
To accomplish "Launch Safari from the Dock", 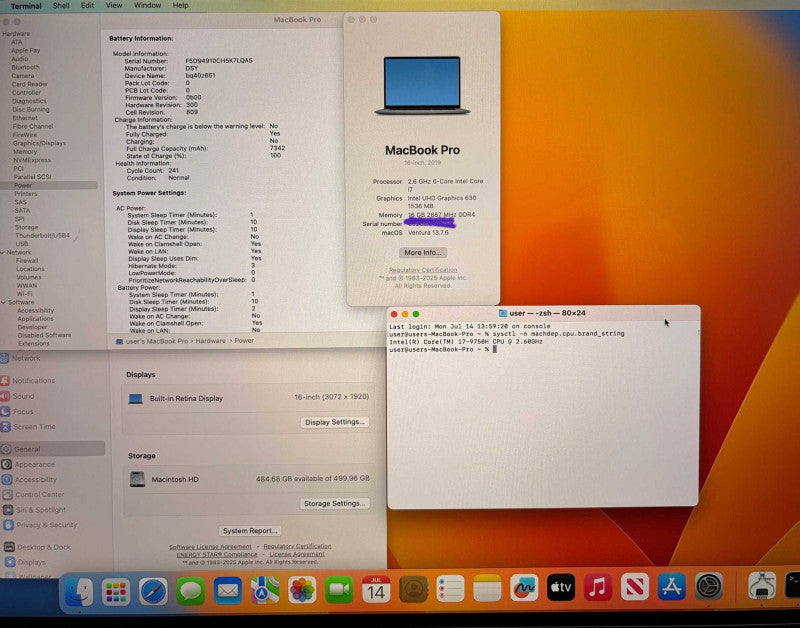I will tap(153, 592).
